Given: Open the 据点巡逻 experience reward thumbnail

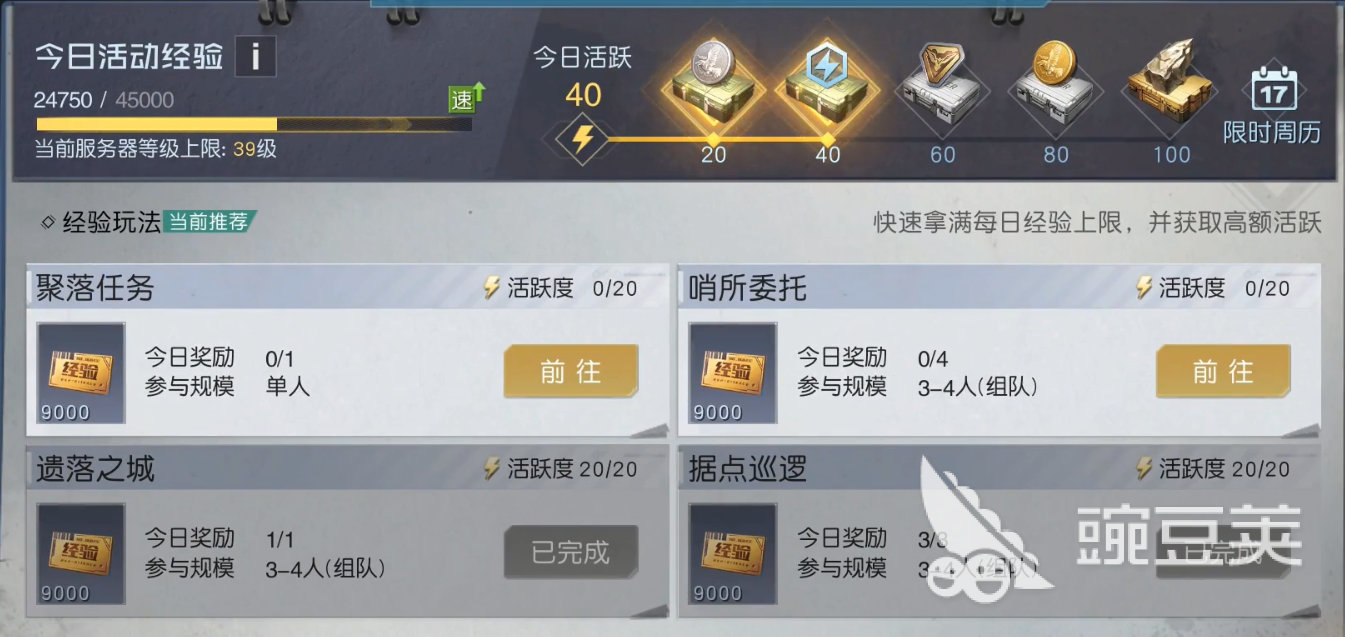Looking at the screenshot, I should (733, 554).
